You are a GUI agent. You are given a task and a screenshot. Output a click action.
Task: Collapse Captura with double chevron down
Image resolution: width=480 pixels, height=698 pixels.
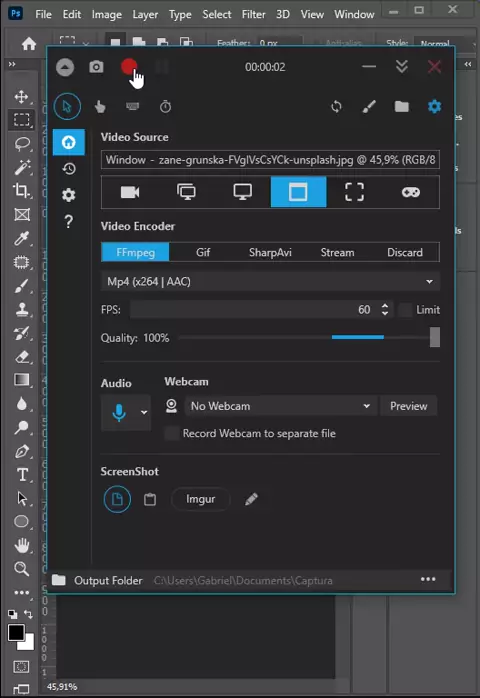click(402, 67)
